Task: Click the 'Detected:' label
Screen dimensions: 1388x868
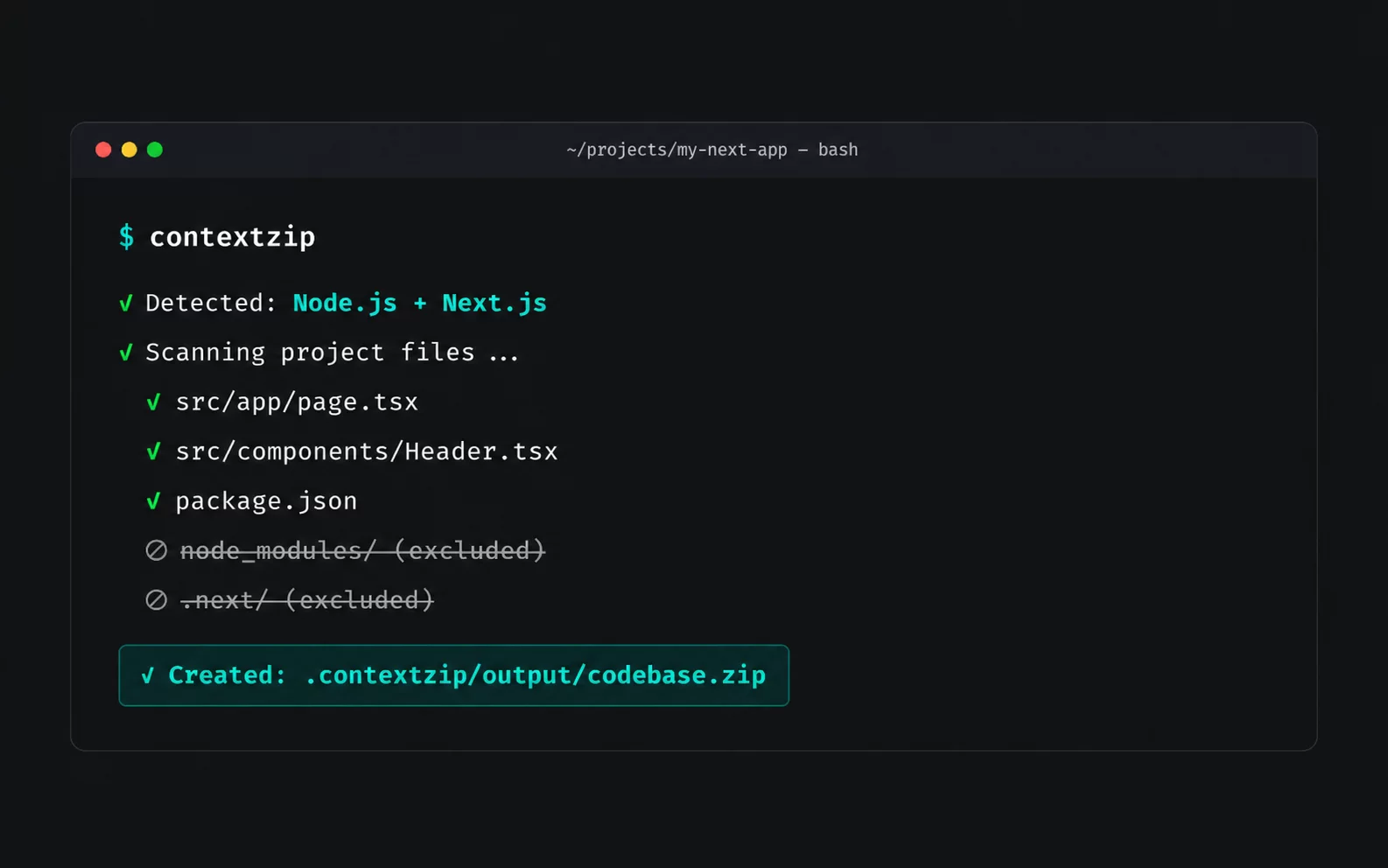Action: (x=211, y=303)
